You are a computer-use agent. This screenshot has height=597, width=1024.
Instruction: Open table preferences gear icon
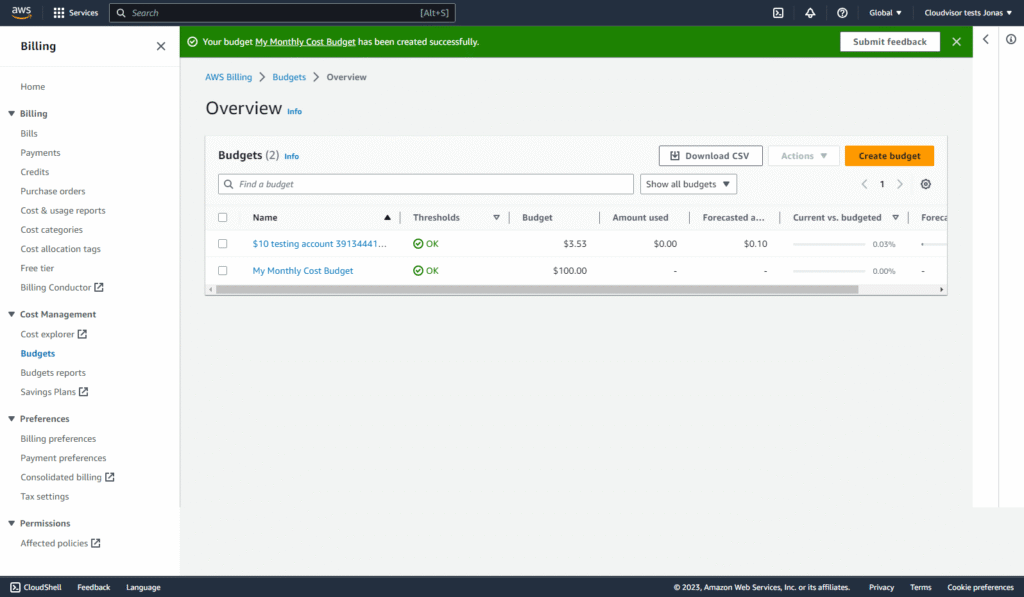coord(925,184)
